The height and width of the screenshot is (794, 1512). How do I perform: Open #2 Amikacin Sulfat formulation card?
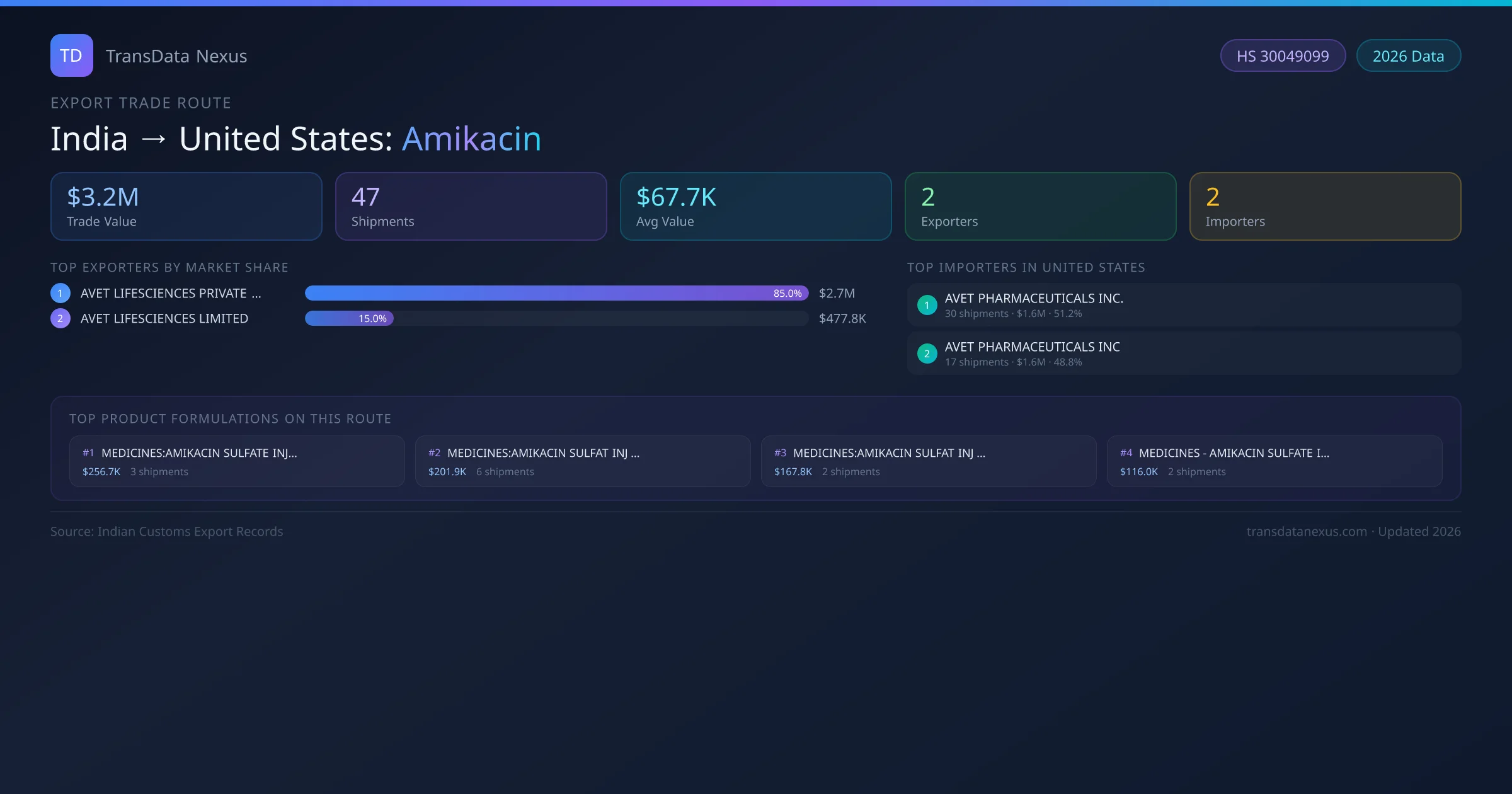pos(582,461)
